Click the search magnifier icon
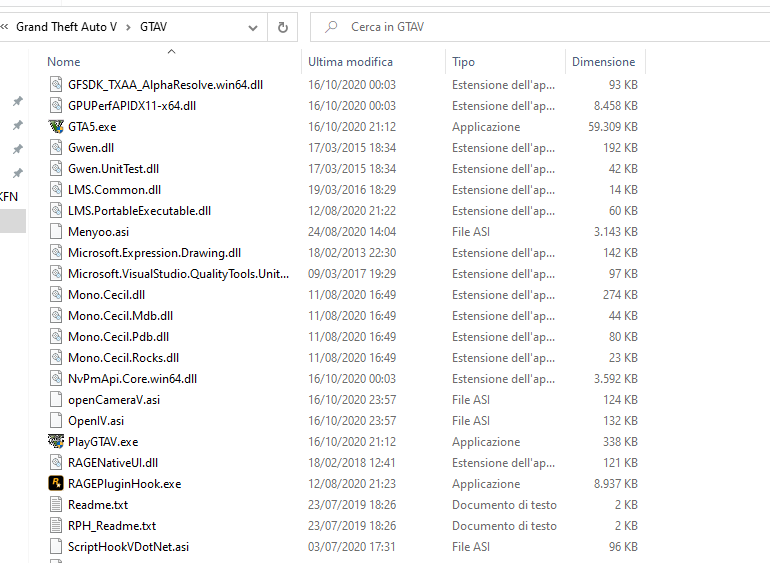This screenshot has height=563, width=770. pos(331,27)
